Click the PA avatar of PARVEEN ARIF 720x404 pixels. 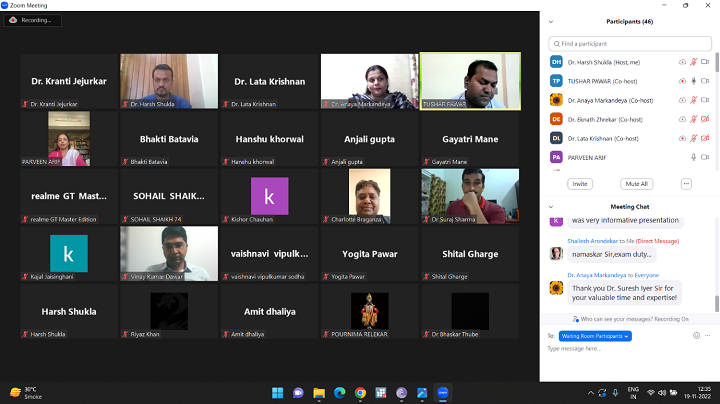556,157
